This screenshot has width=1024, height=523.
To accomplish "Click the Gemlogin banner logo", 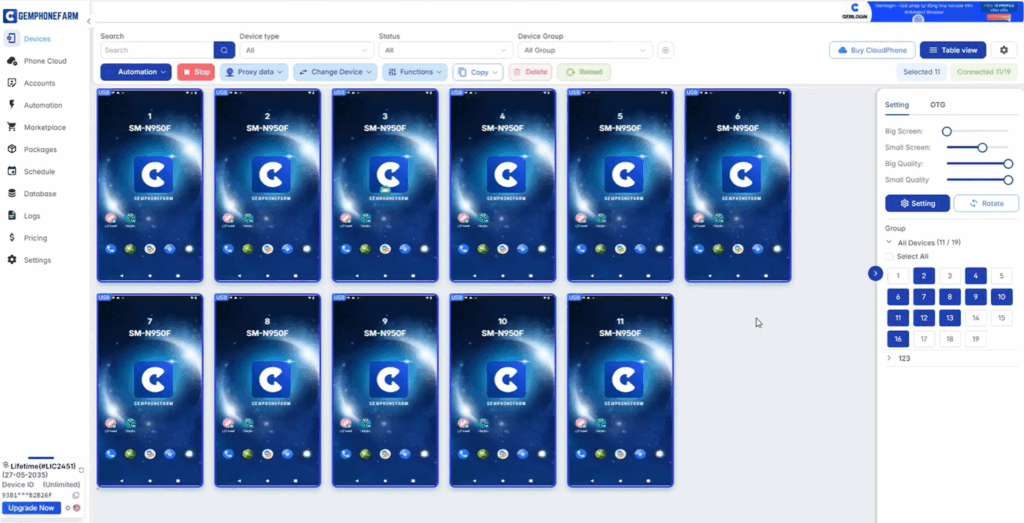I will click(x=855, y=12).
